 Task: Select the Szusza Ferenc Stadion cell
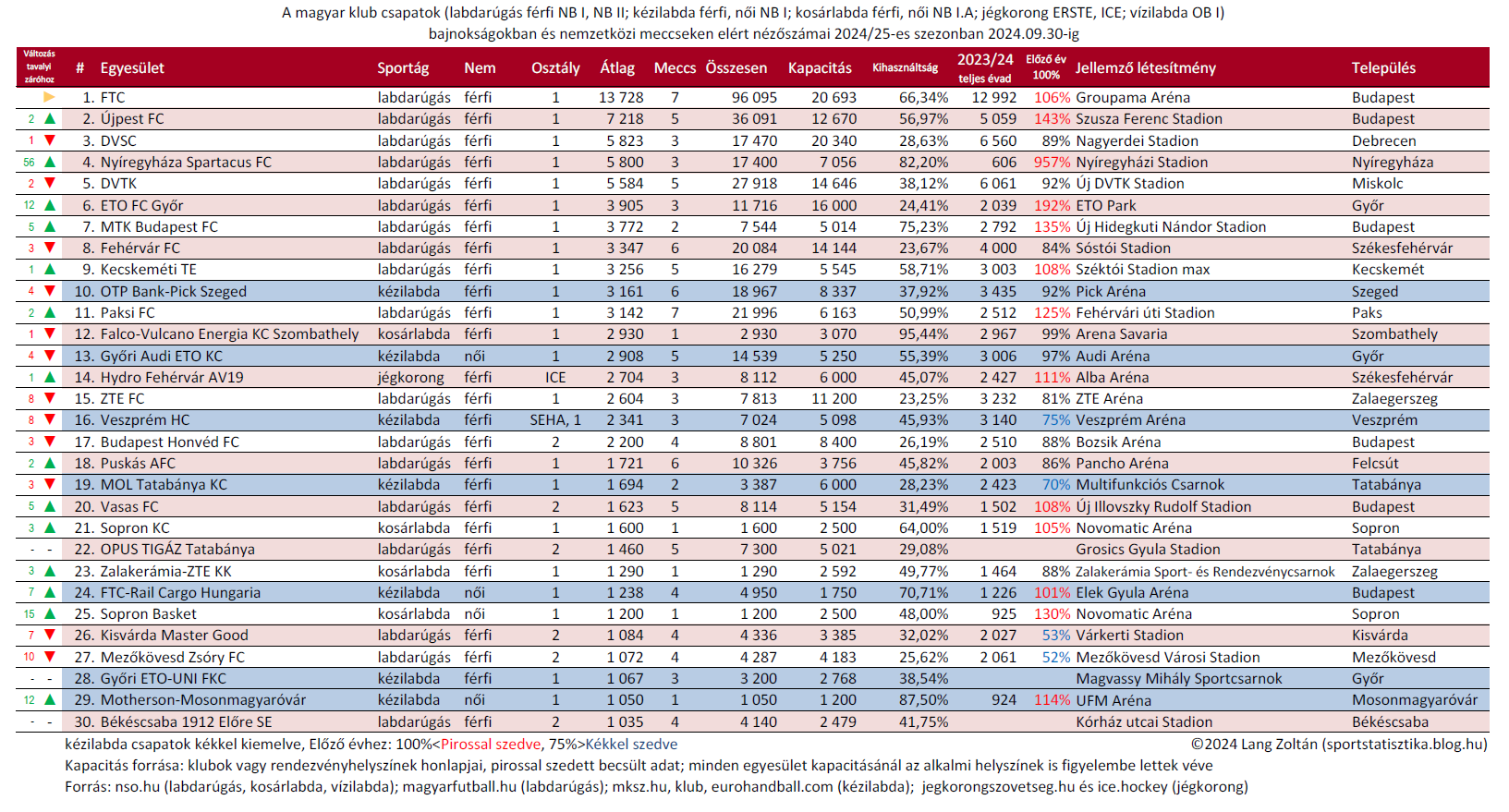tap(1149, 118)
